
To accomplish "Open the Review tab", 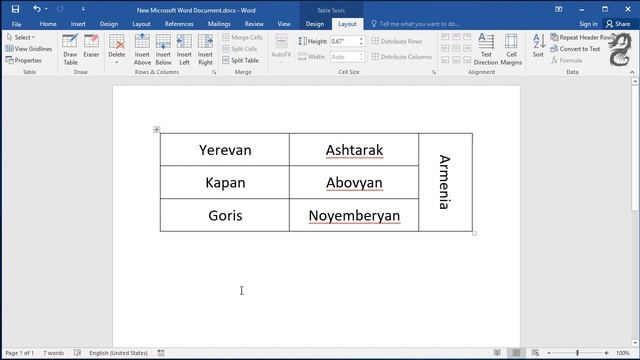I will pyautogui.click(x=254, y=24).
